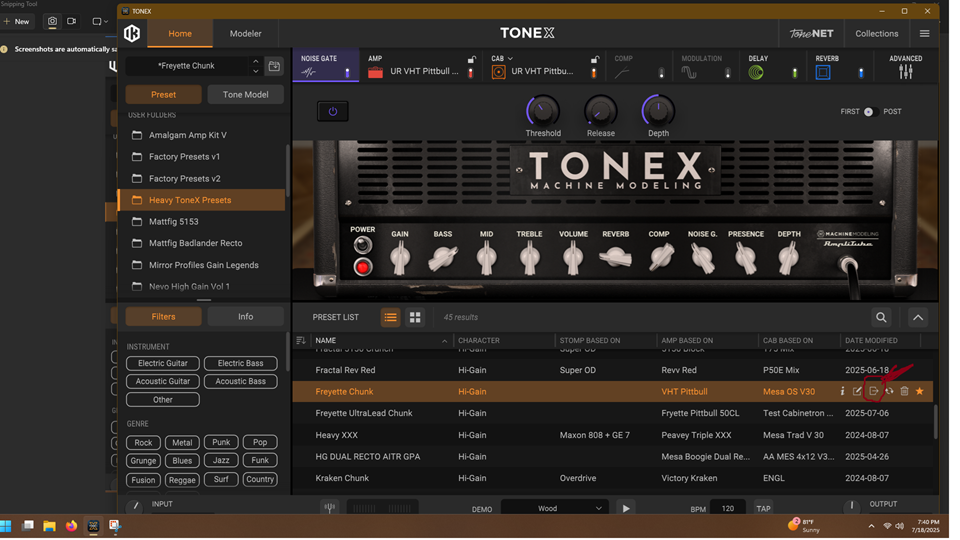The width and height of the screenshot is (960, 540).
Task: Toggle the noise gate power button
Action: point(333,111)
